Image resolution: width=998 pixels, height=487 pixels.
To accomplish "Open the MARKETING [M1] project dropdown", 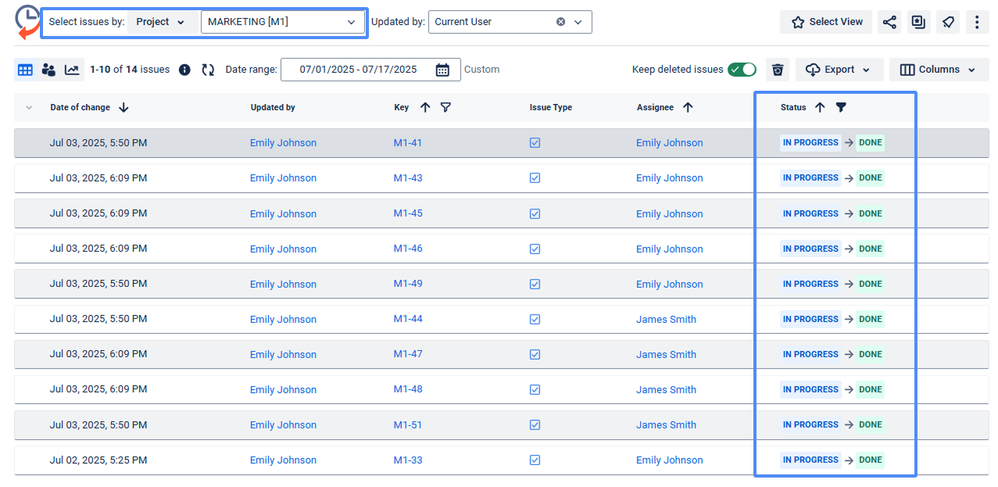I will tap(283, 22).
